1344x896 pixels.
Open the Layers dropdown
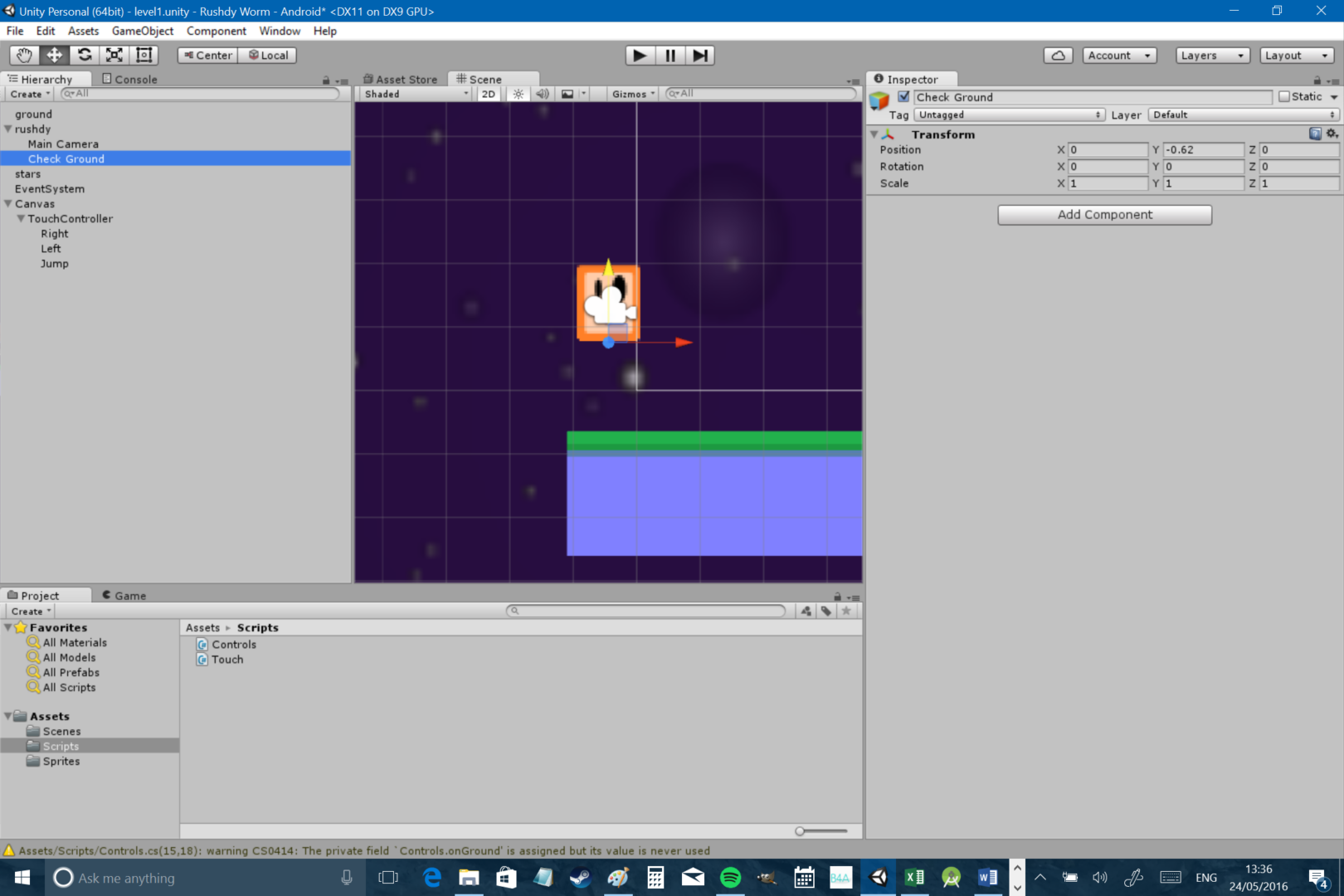point(1212,56)
